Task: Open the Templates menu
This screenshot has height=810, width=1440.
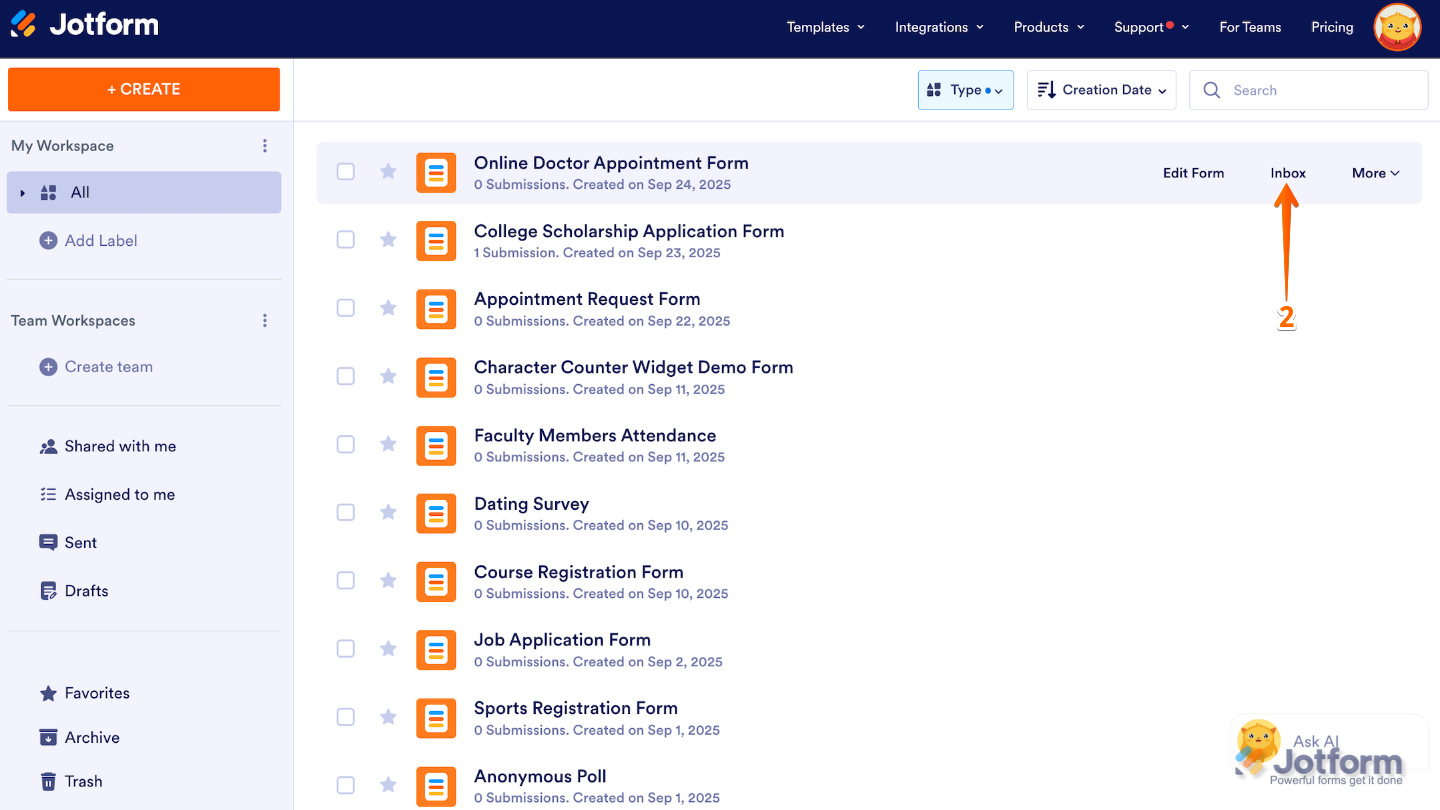Action: [825, 27]
